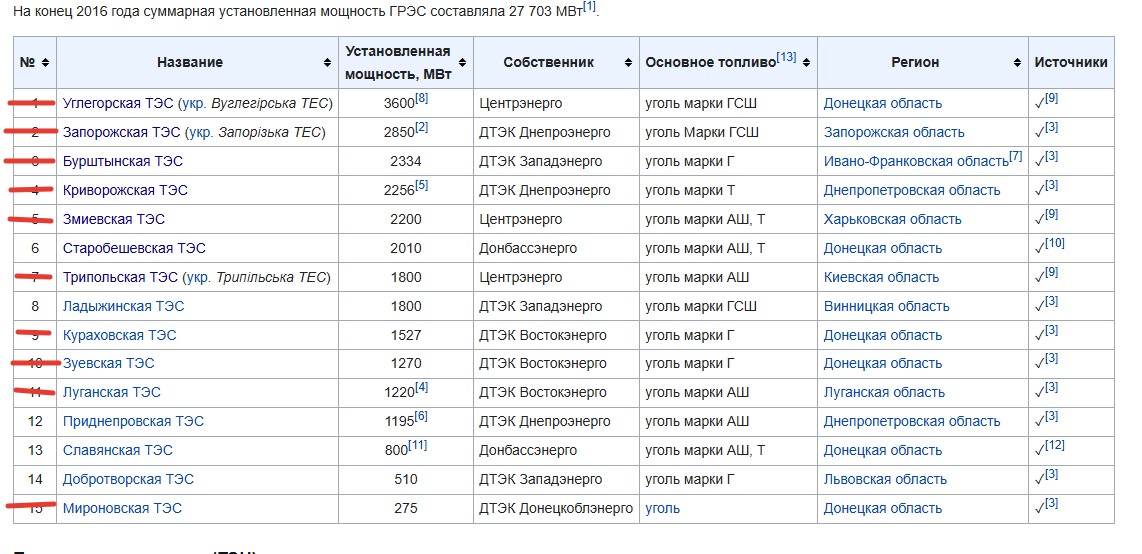Open source [12] in Славянская row
1142x554 pixels.
click(x=1055, y=445)
